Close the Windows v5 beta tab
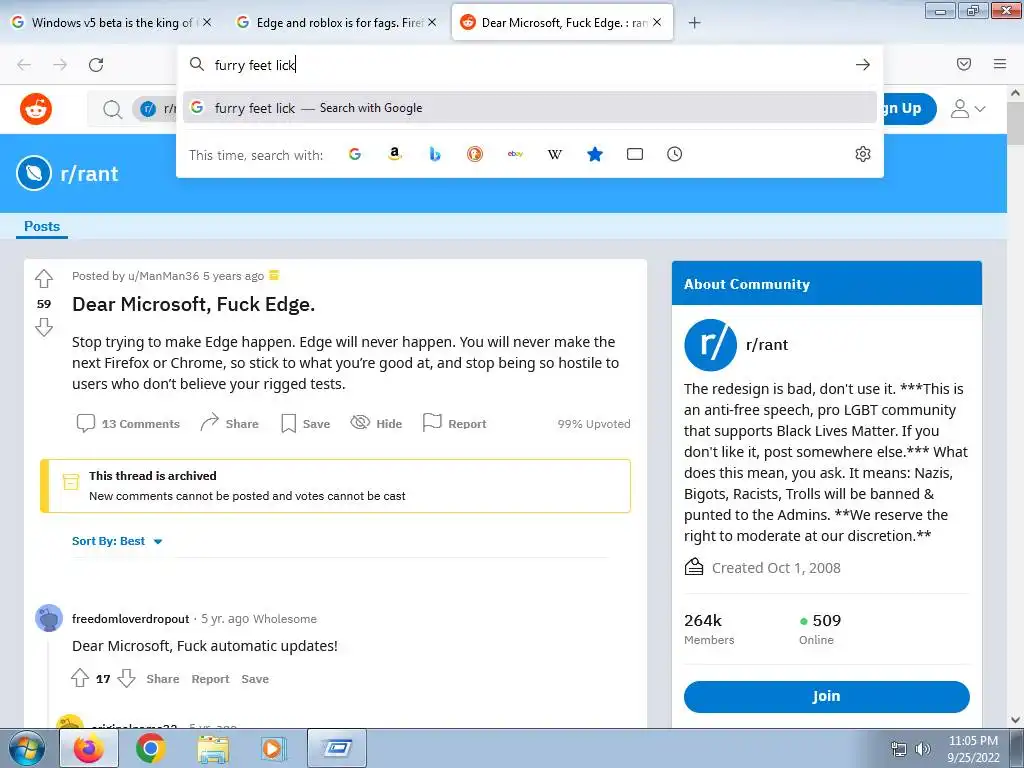Image resolution: width=1024 pixels, height=768 pixels. point(207,22)
